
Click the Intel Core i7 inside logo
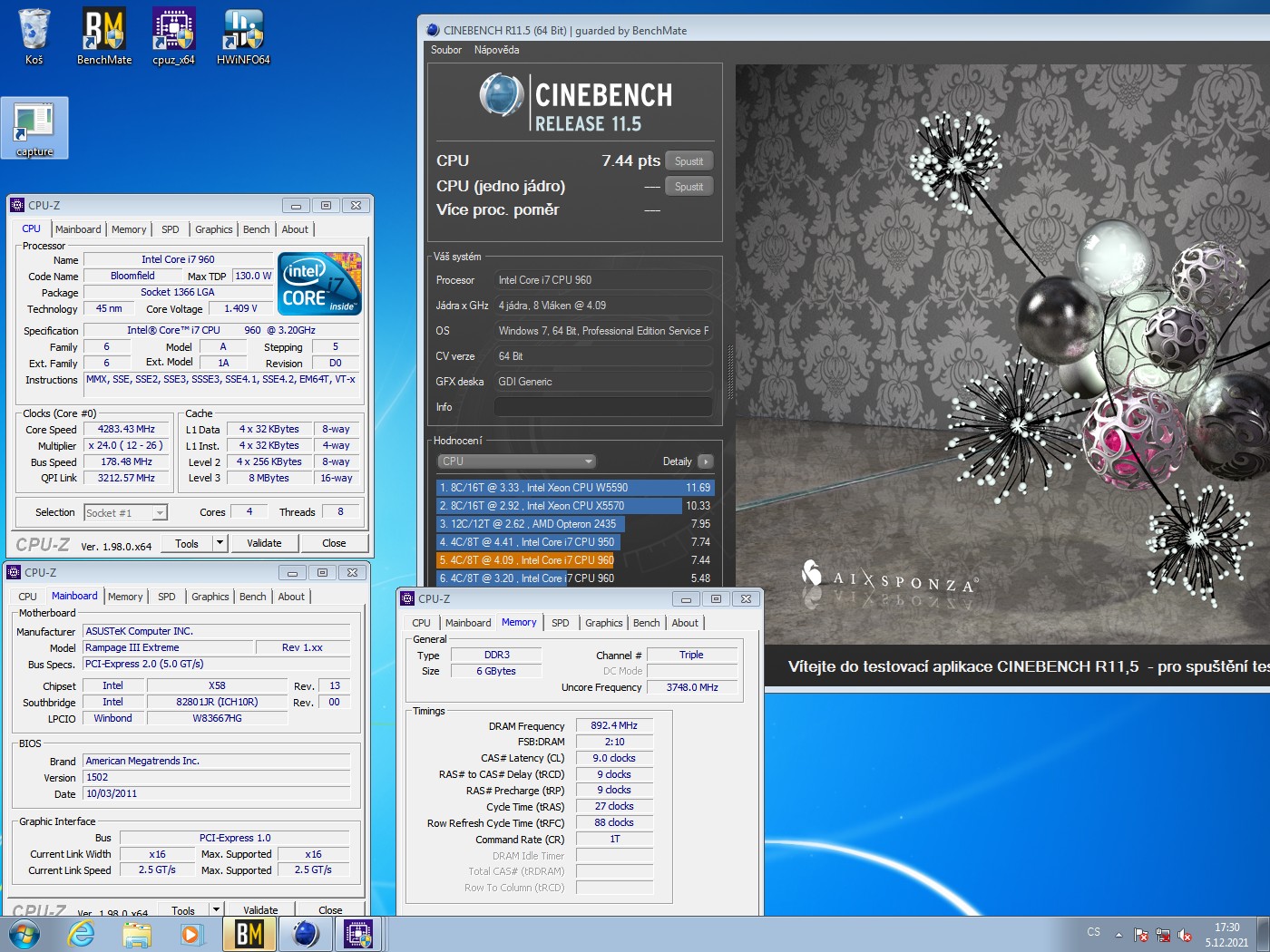pyautogui.click(x=320, y=284)
